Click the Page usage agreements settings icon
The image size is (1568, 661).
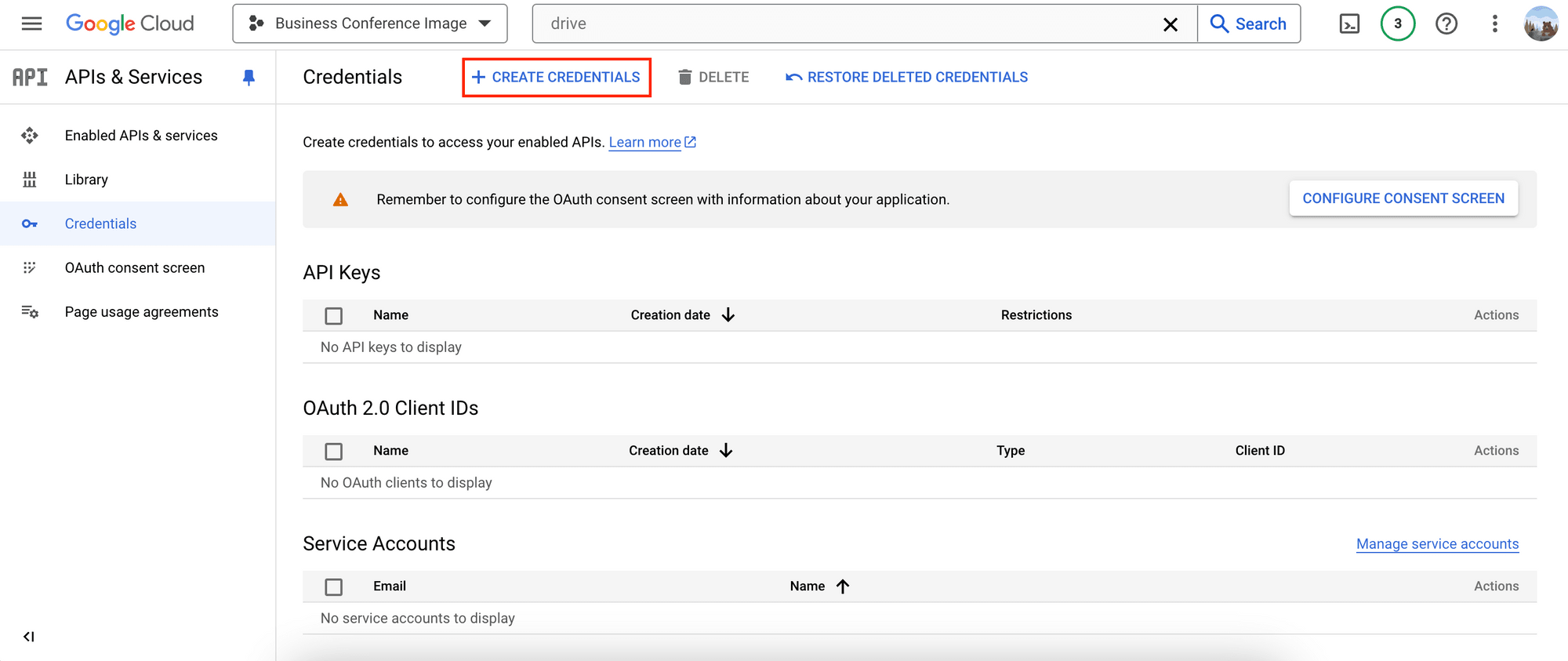tap(30, 311)
